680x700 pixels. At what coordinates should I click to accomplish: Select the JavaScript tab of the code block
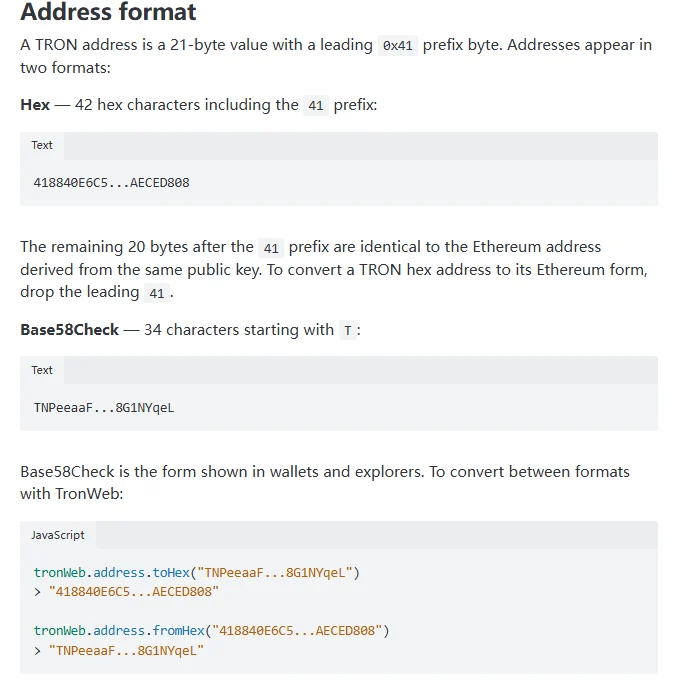(58, 535)
